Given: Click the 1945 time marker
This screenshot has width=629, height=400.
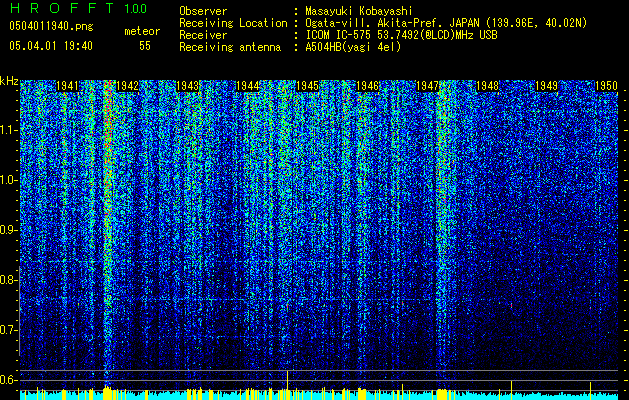Looking at the screenshot, I should [307, 86].
